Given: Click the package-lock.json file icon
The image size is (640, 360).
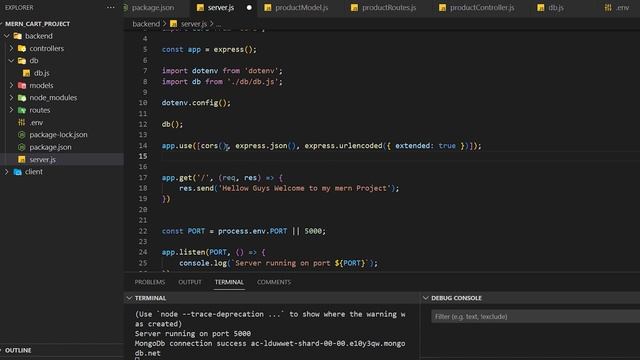Looking at the screenshot, I should click(x=22, y=135).
